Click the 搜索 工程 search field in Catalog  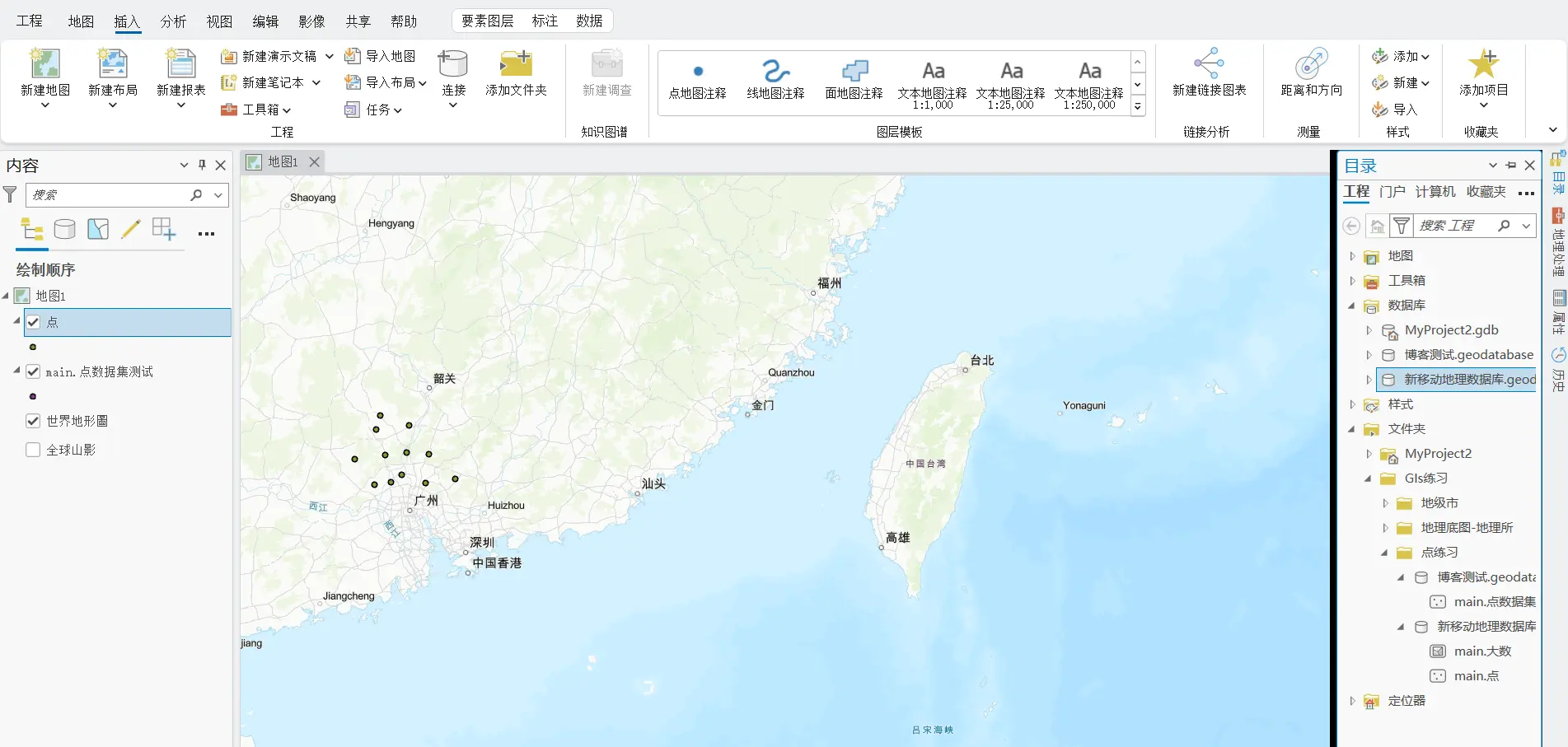[1455, 226]
